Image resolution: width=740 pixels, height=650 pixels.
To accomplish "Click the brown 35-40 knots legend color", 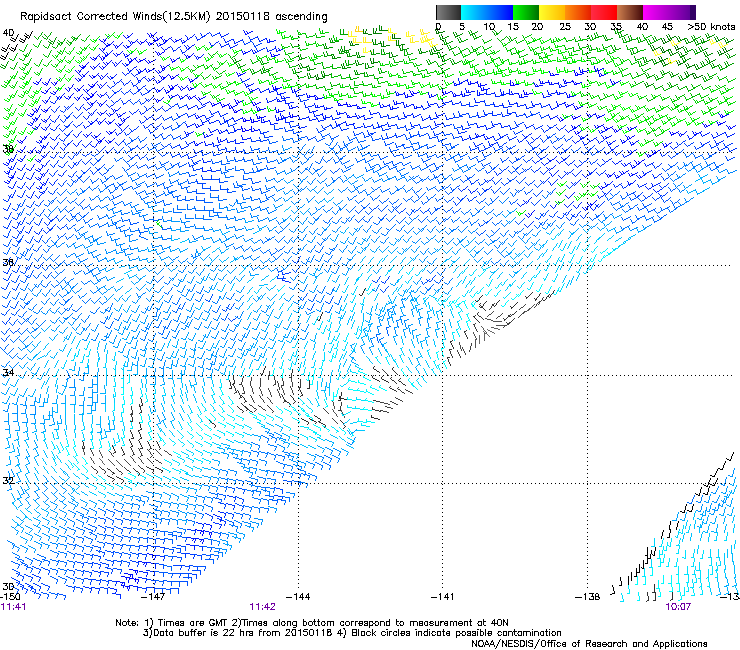I will [630, 12].
